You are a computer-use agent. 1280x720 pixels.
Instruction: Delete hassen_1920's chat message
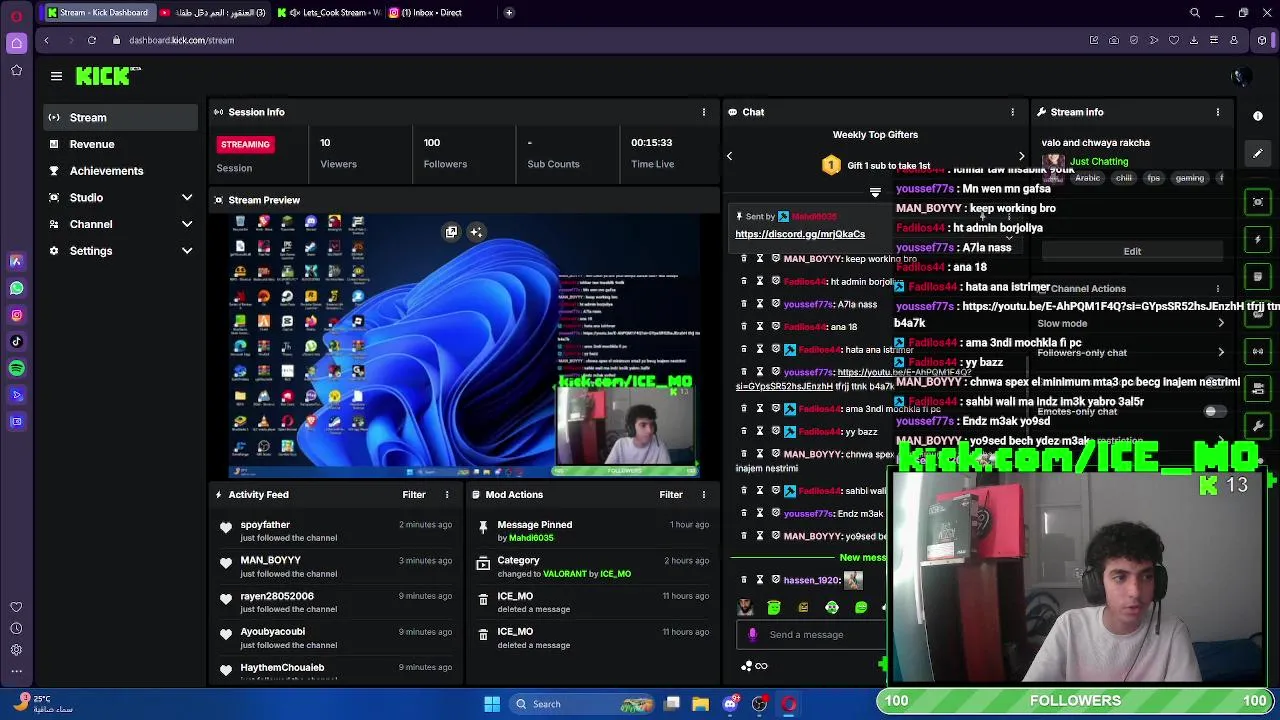tap(744, 580)
